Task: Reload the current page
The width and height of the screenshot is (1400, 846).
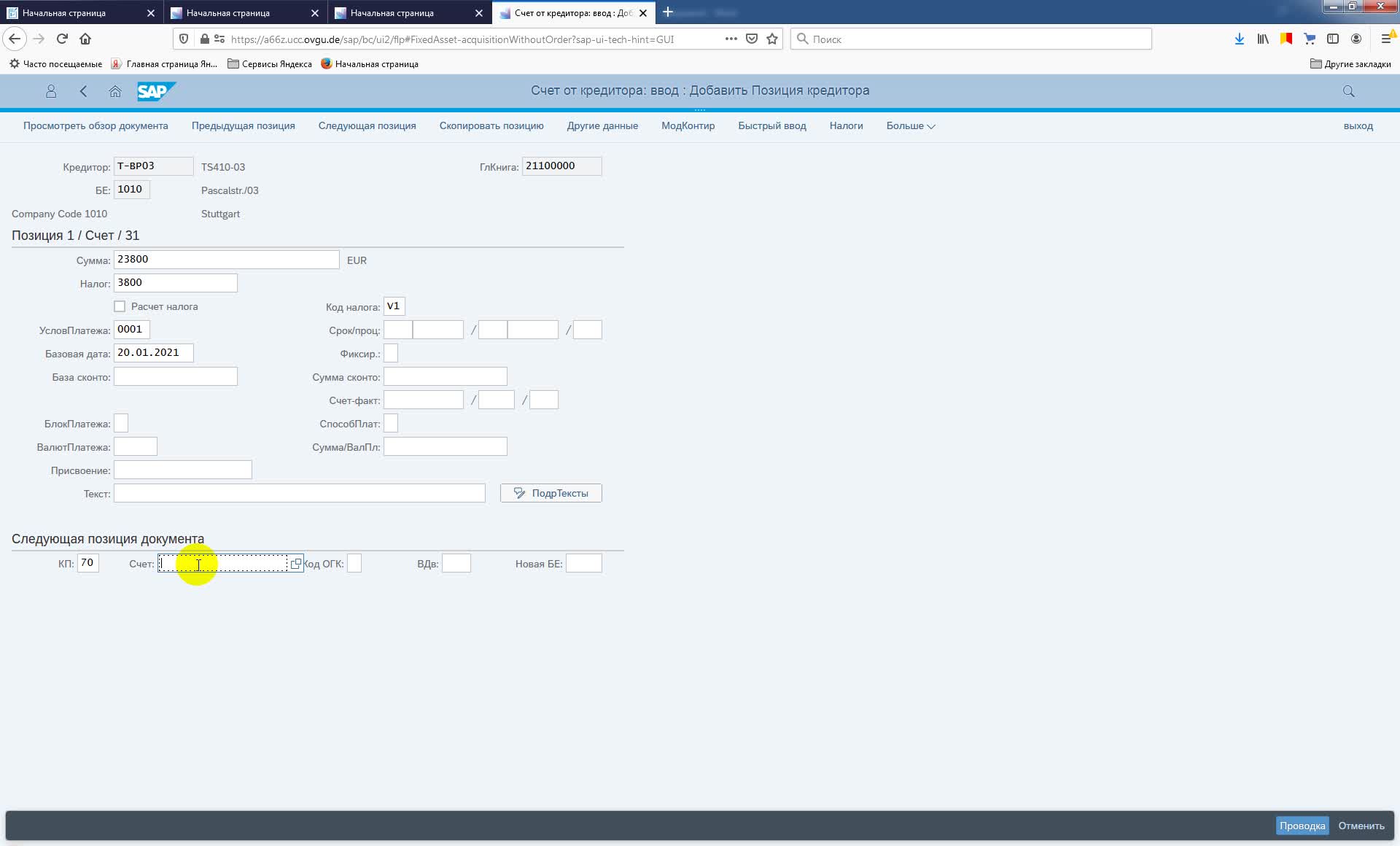Action: point(62,39)
